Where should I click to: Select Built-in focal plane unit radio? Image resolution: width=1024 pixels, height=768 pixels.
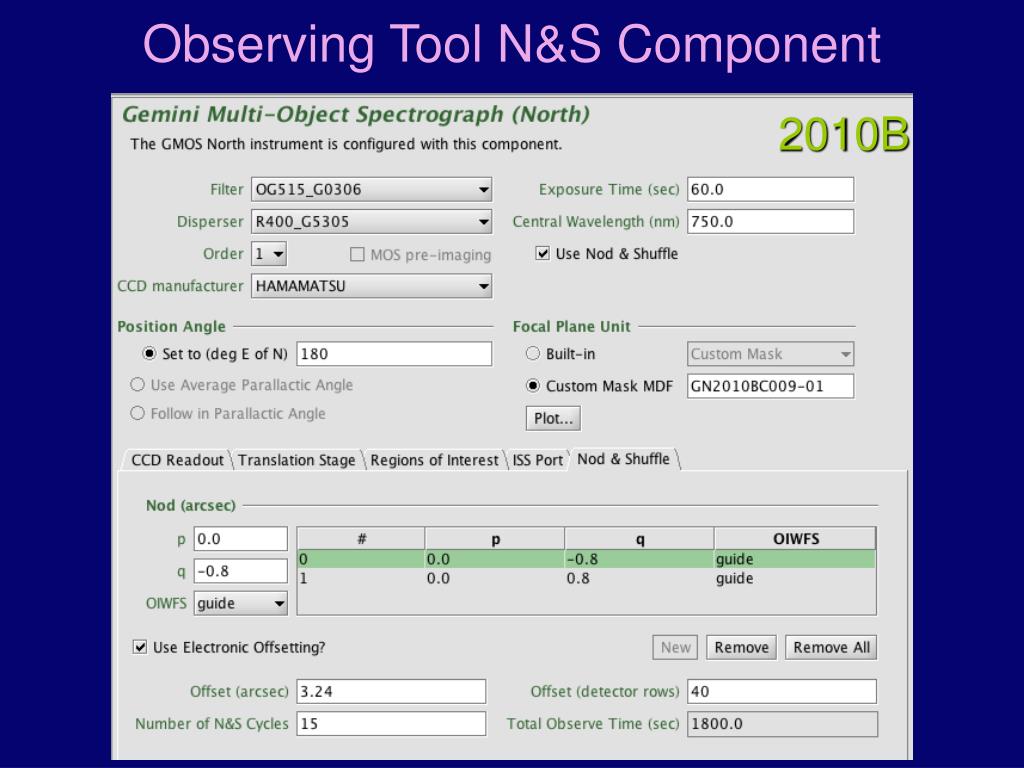[533, 353]
